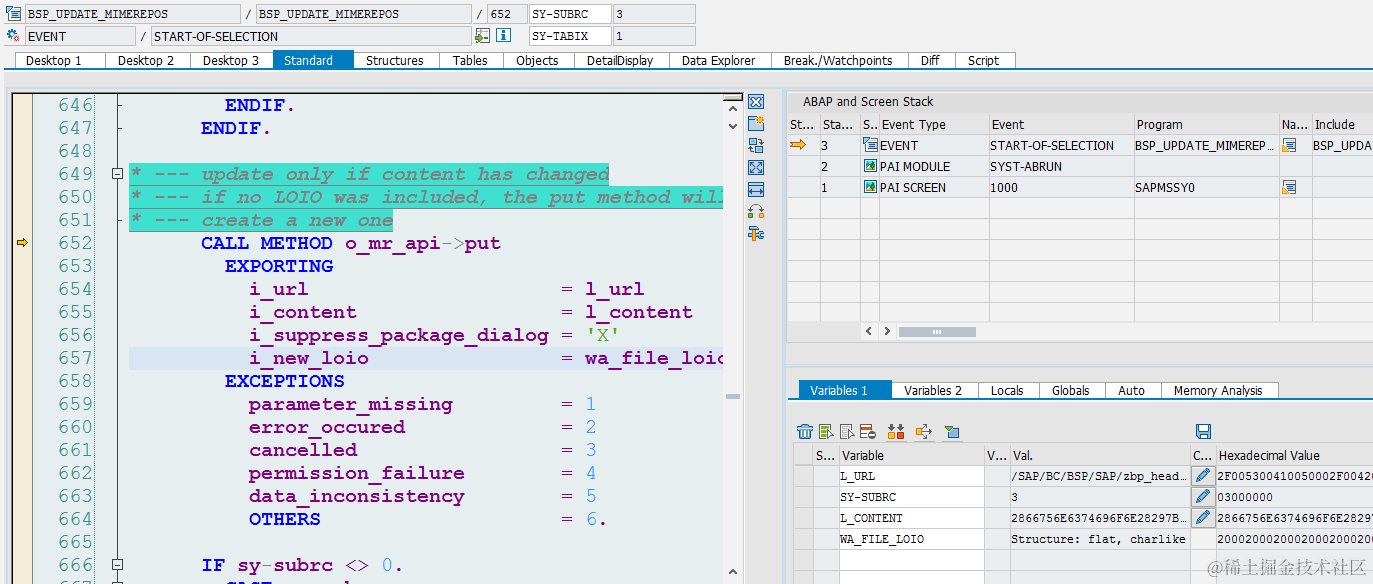This screenshot has width=1373, height=584.
Task: Open the Diff tab
Action: click(930, 60)
